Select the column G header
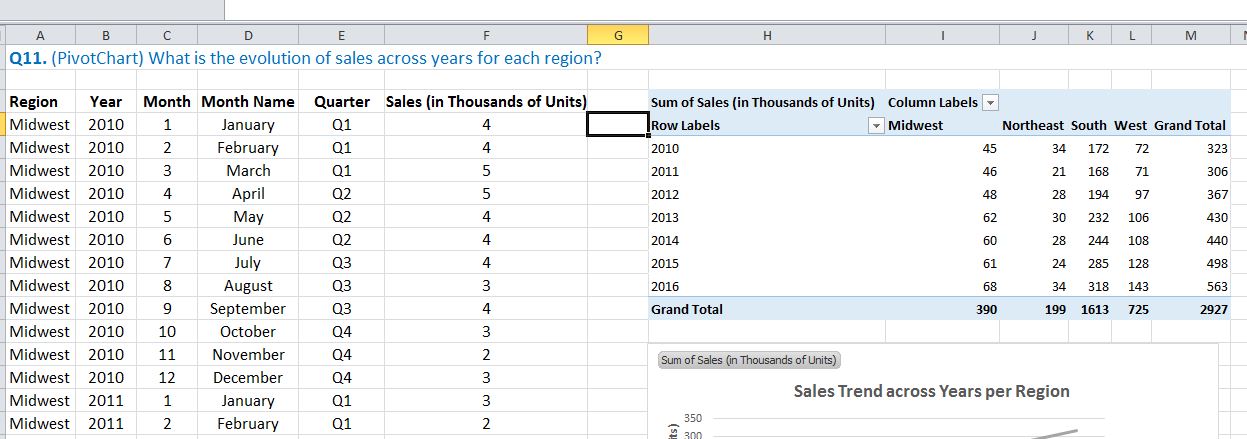The image size is (1247, 439). pyautogui.click(x=617, y=35)
